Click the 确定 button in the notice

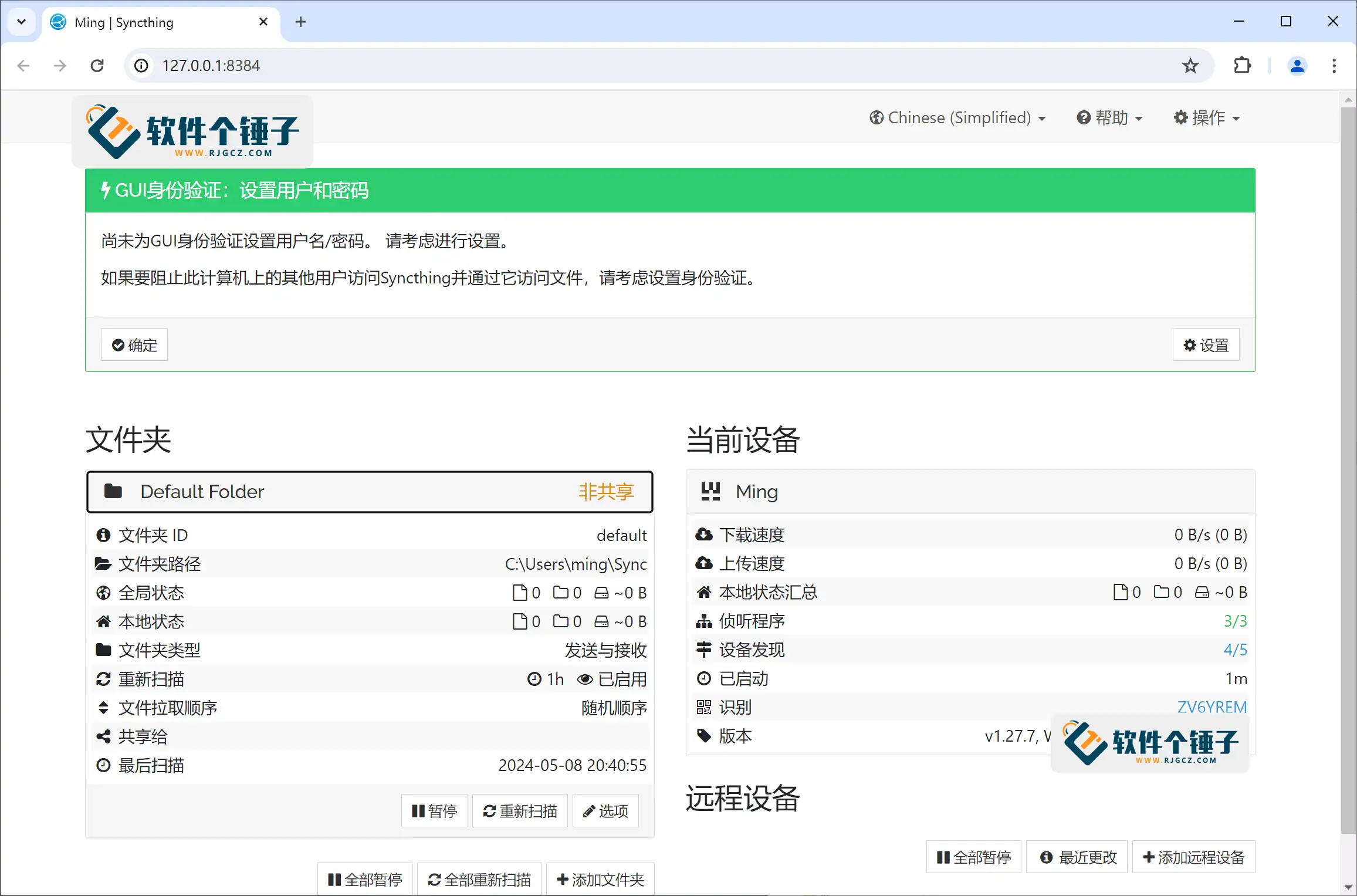click(134, 345)
